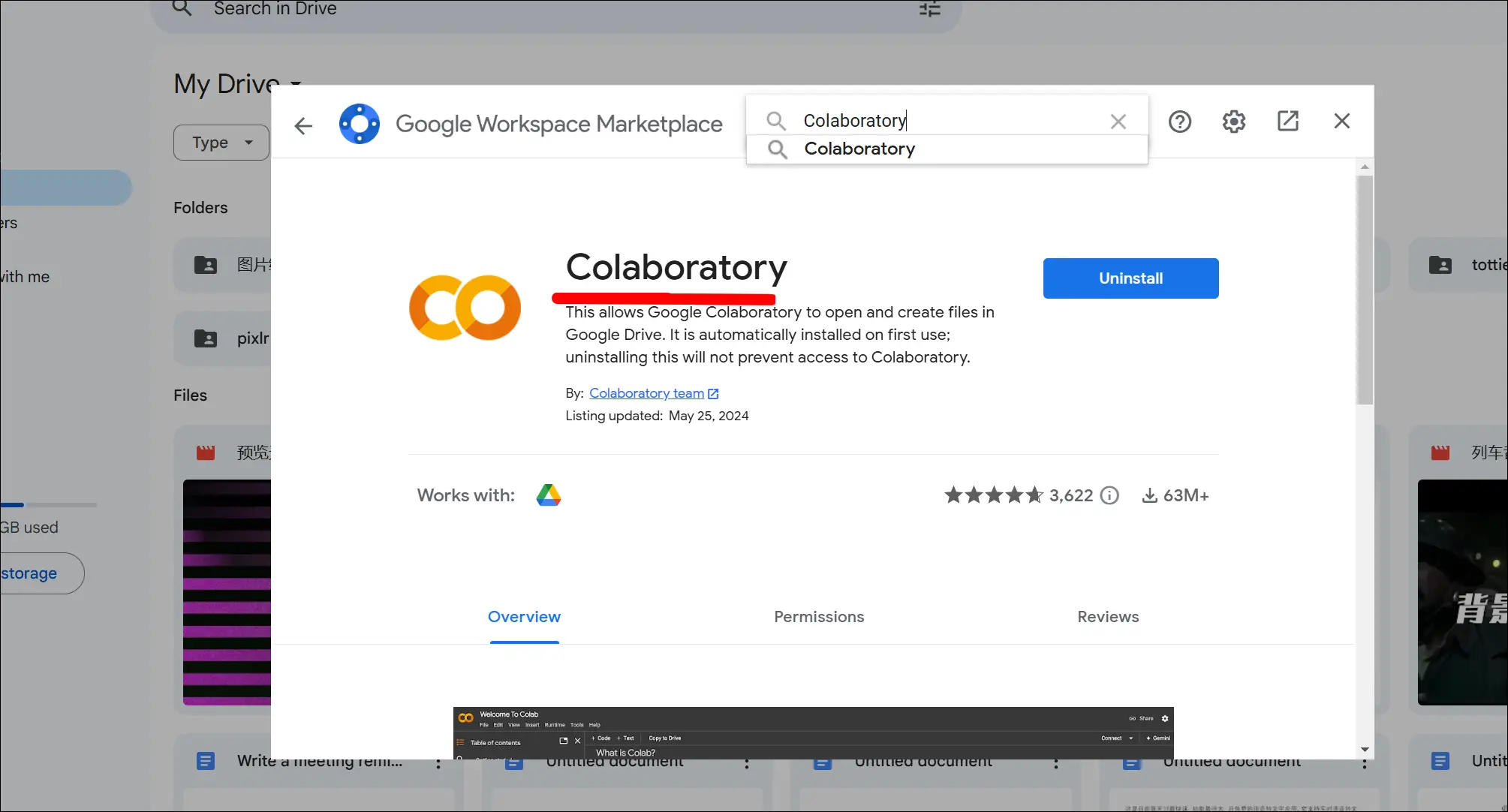Screen dimensions: 1508x812
Task: Click the striped video thumbnail in Drive
Action: point(227,592)
